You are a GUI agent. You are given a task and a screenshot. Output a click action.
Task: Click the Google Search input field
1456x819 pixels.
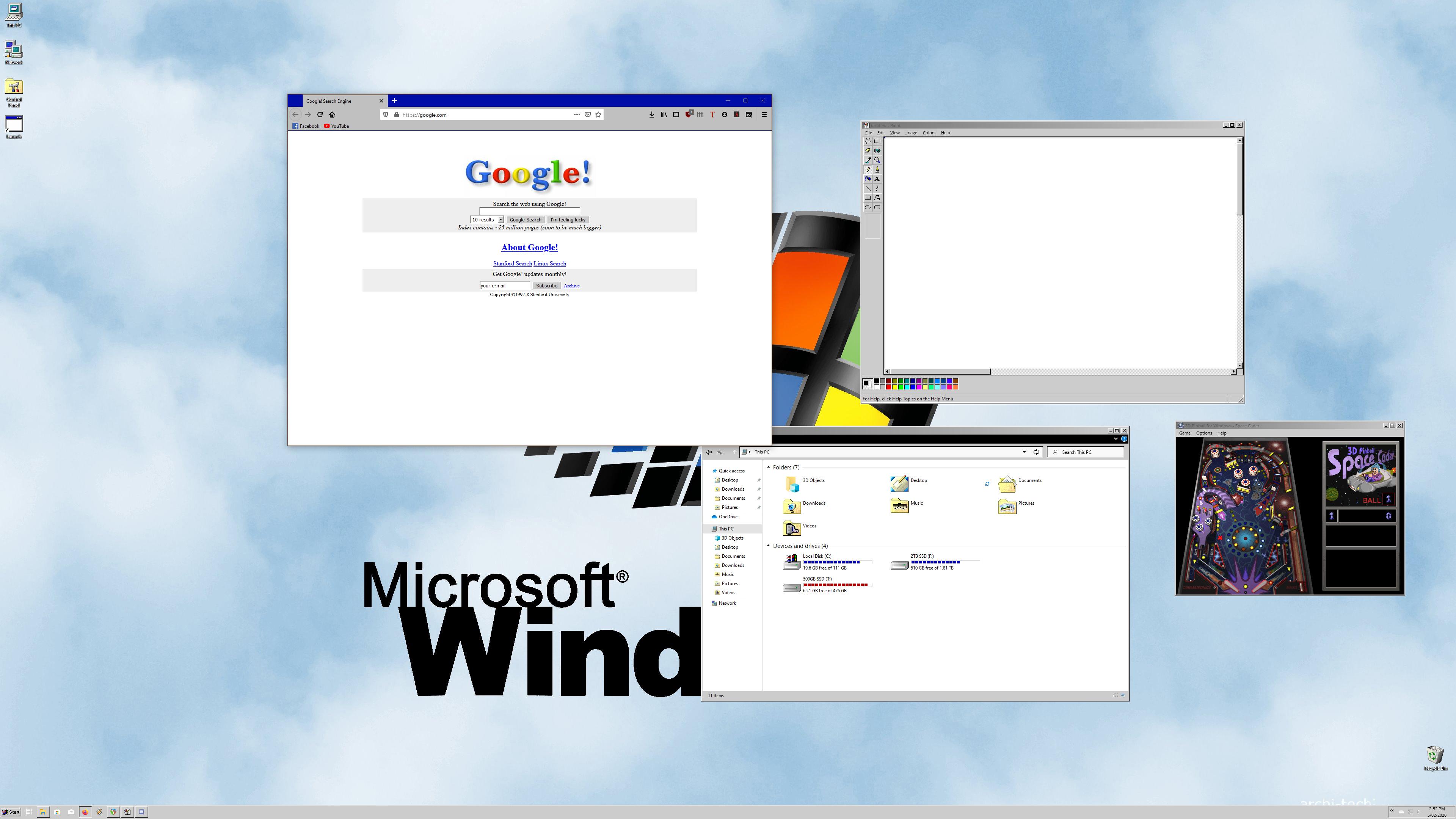click(x=529, y=211)
